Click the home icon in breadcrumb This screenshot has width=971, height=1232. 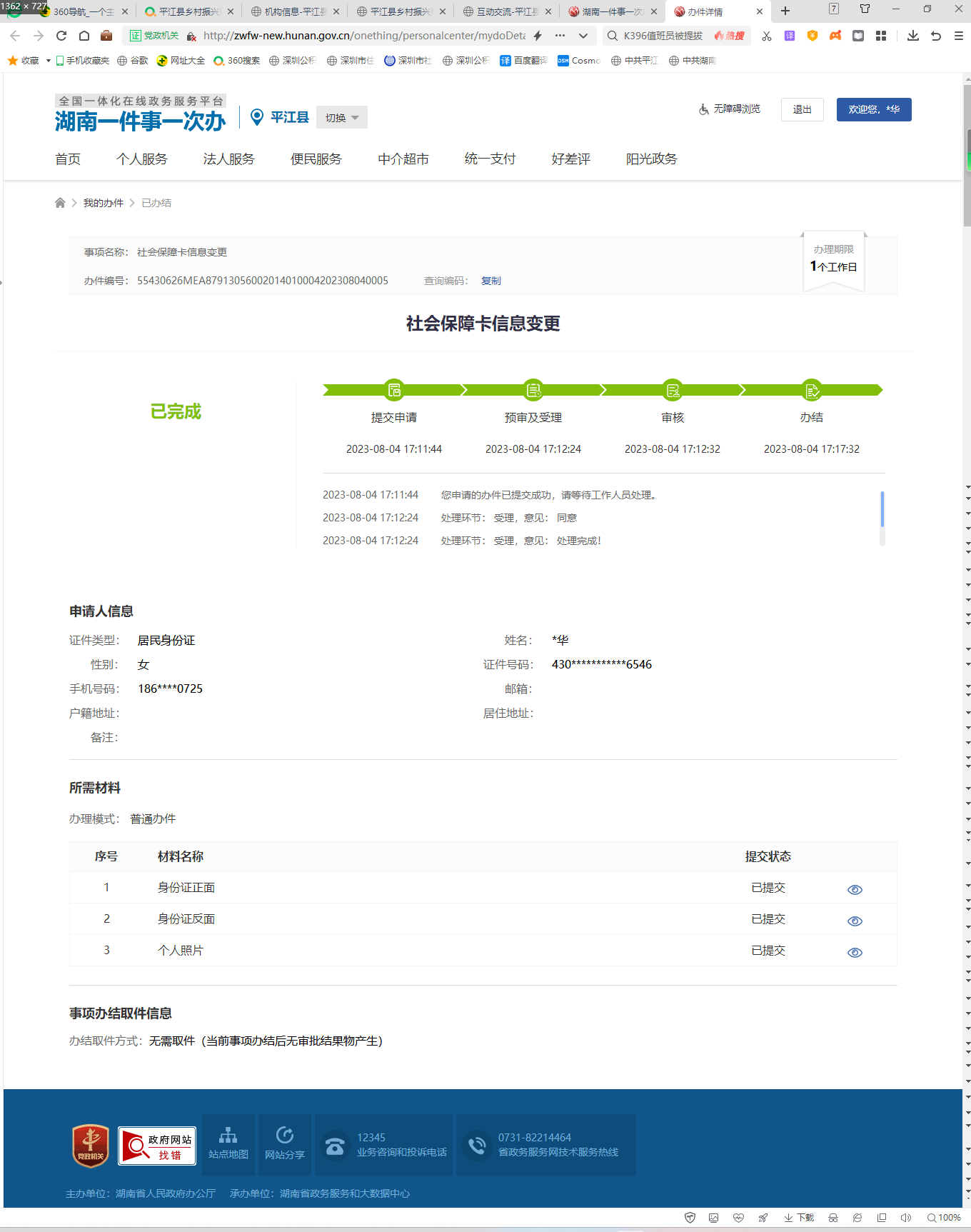click(x=60, y=203)
